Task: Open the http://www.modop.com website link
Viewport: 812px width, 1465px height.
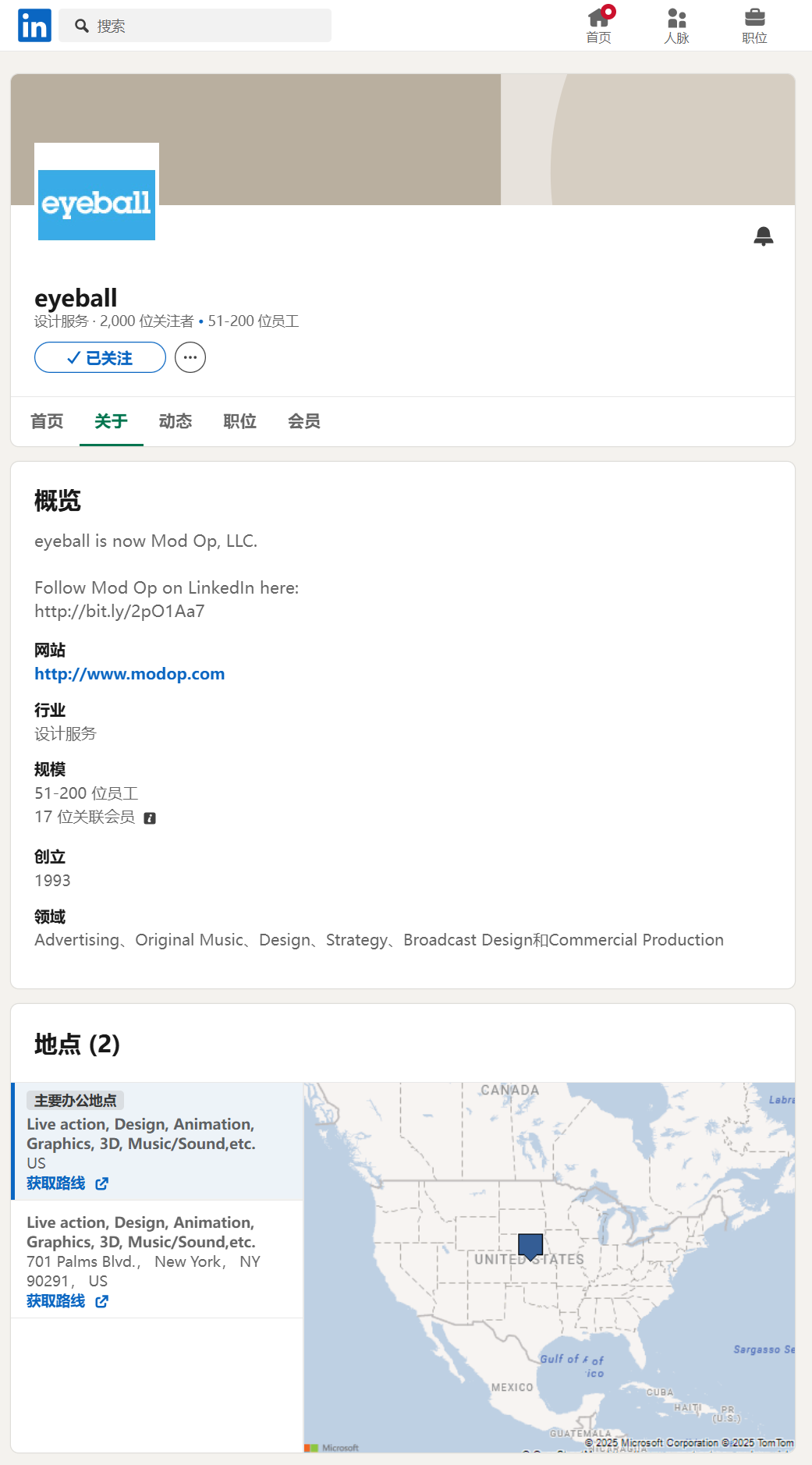Action: 129,674
